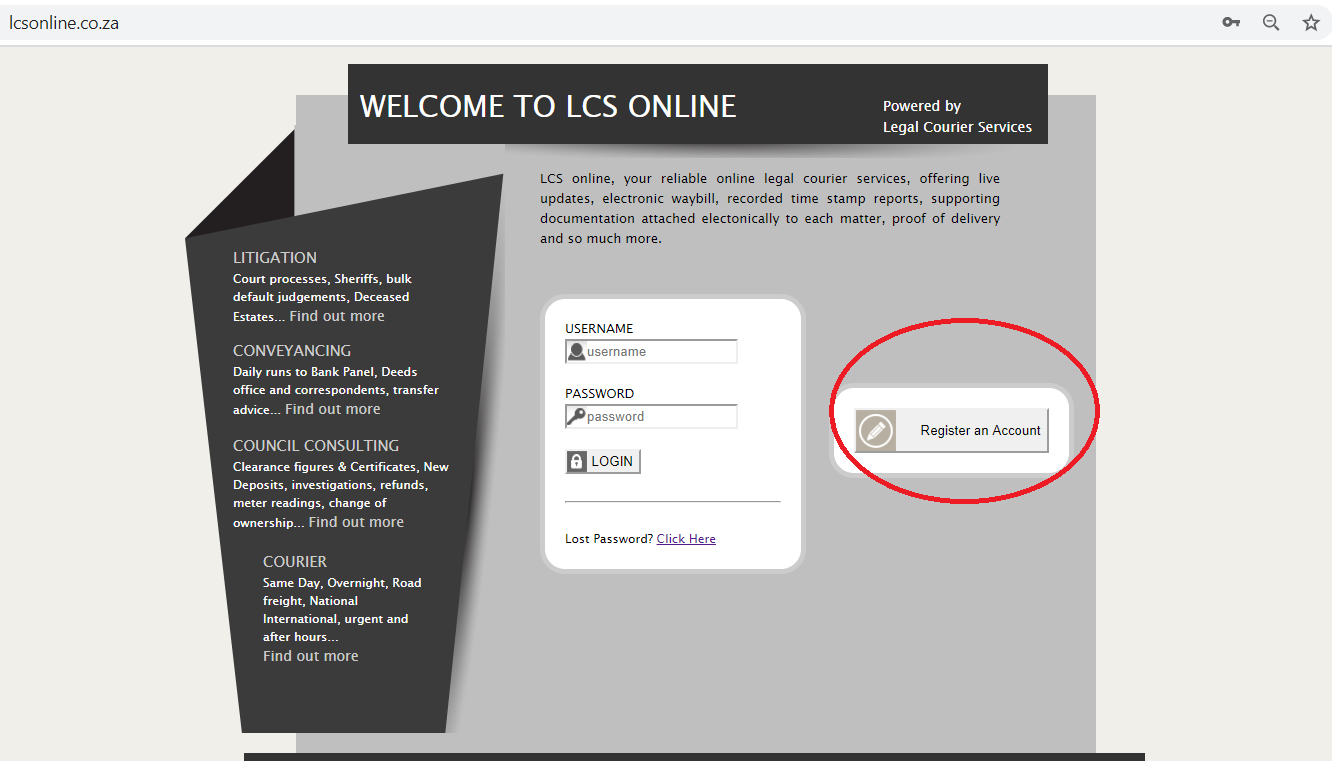Click the COURIER heading
The width and height of the screenshot is (1332, 761).
[295, 561]
